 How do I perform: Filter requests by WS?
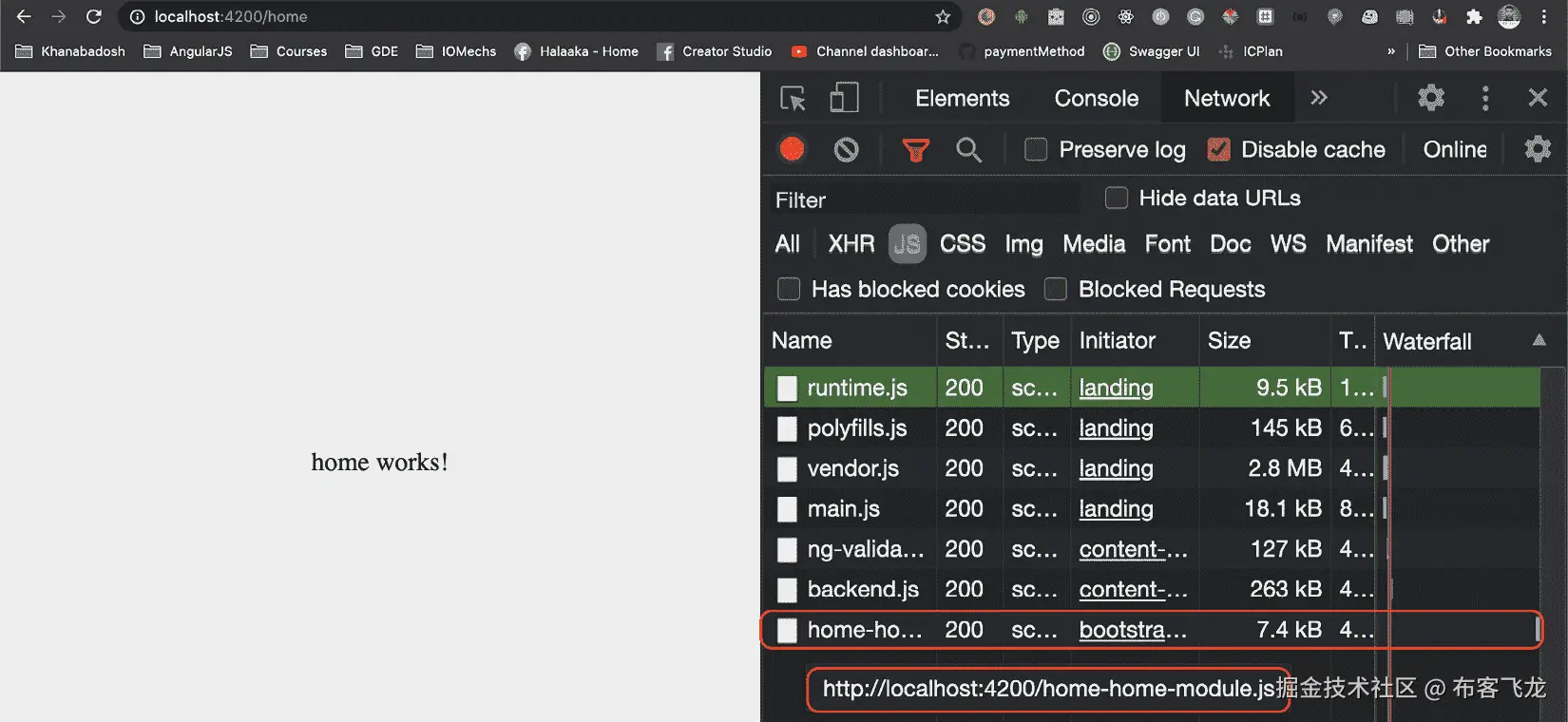coord(1289,244)
